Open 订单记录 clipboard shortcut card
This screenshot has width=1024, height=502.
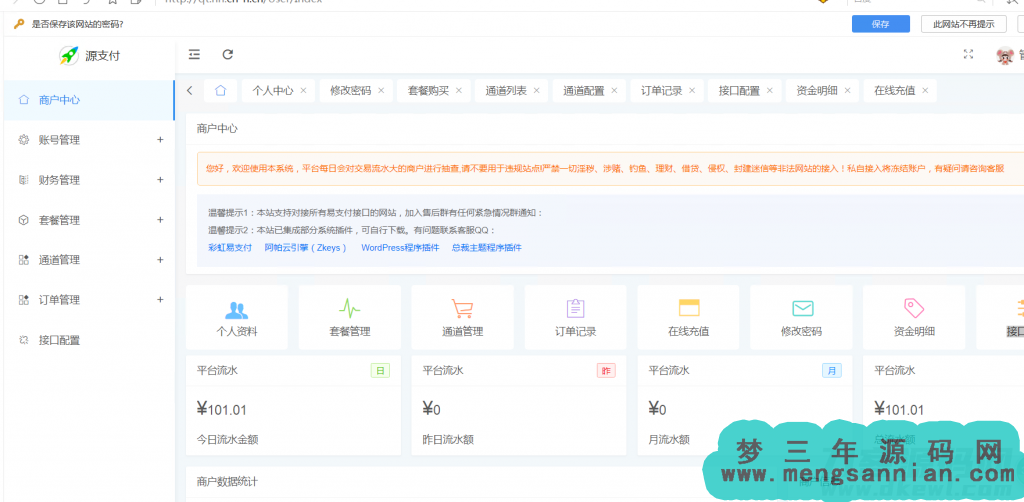pos(575,317)
